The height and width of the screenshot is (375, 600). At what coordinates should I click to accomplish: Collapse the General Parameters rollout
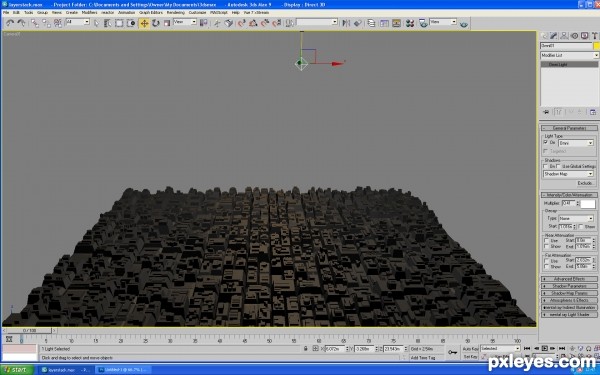point(569,128)
